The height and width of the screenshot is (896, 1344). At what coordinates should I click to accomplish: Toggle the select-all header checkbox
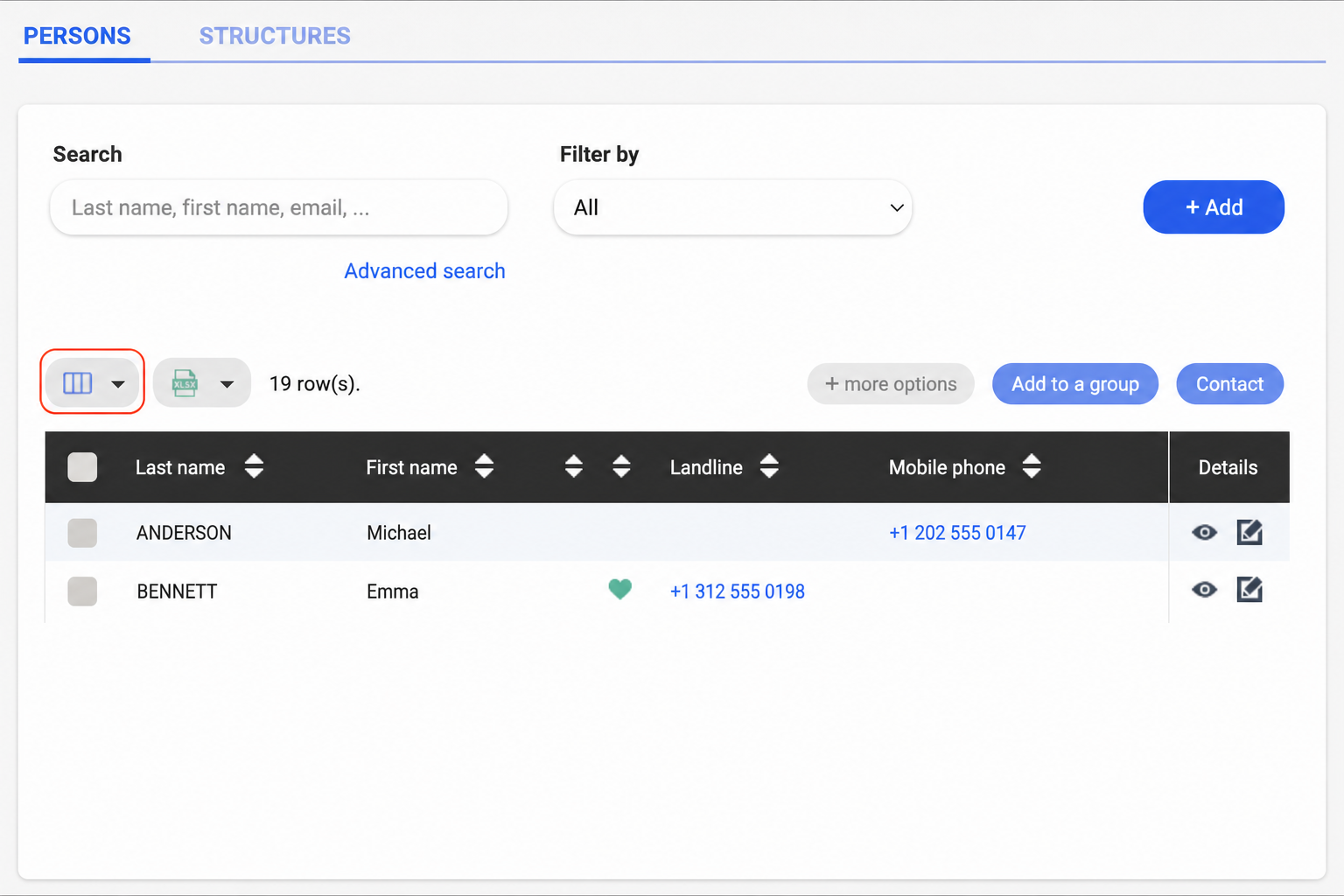pyautogui.click(x=82, y=467)
